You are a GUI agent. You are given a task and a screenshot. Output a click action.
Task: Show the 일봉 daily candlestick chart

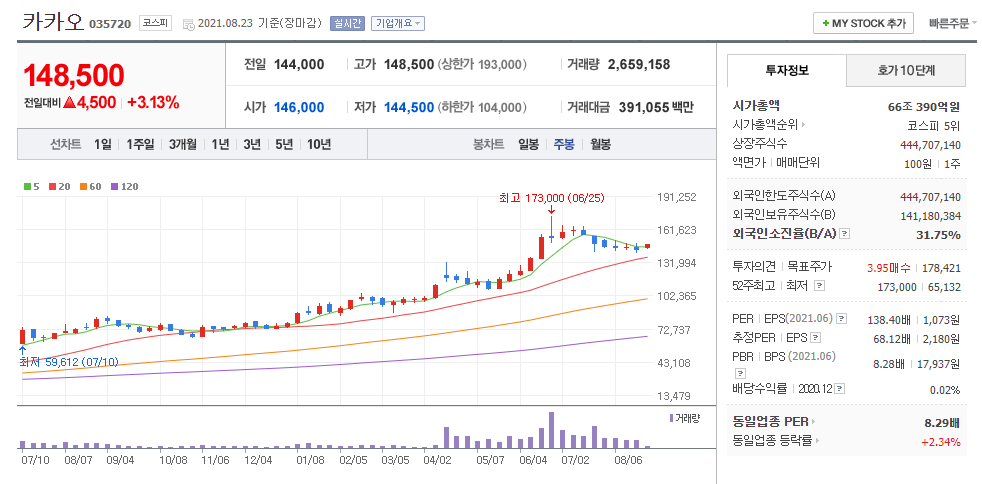tap(528, 145)
